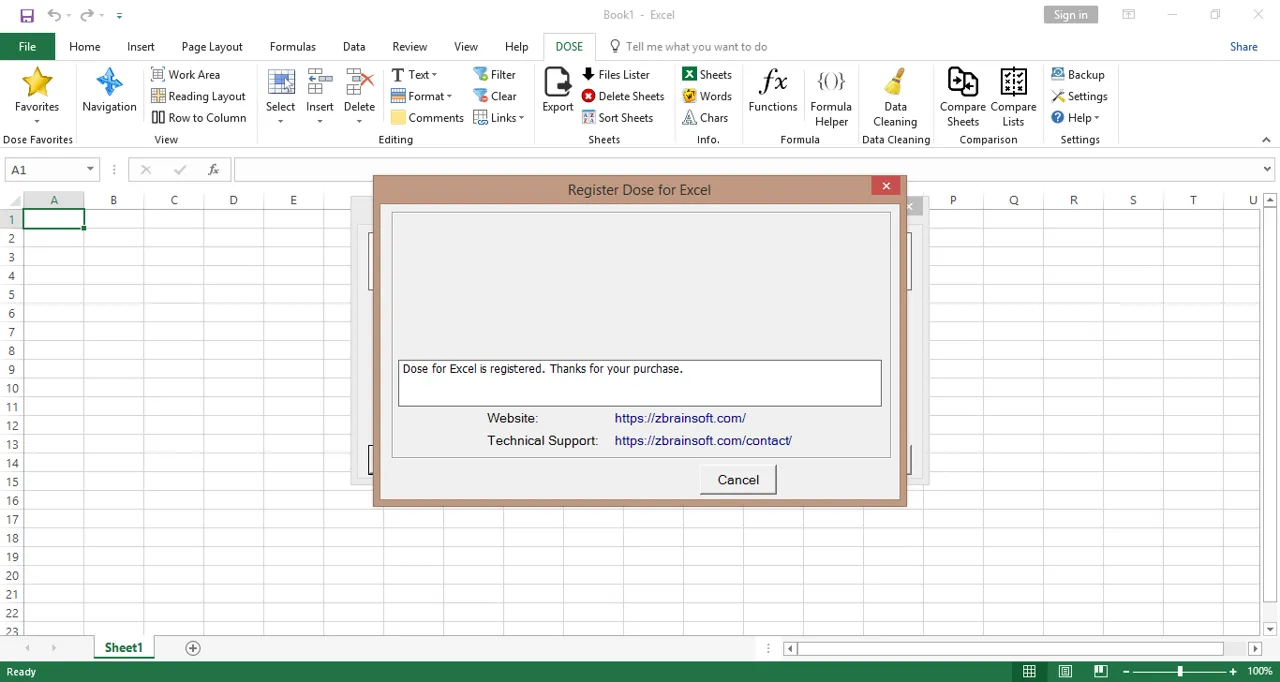The width and height of the screenshot is (1280, 682).
Task: Click the Undo arrow icon
Action: [x=54, y=15]
